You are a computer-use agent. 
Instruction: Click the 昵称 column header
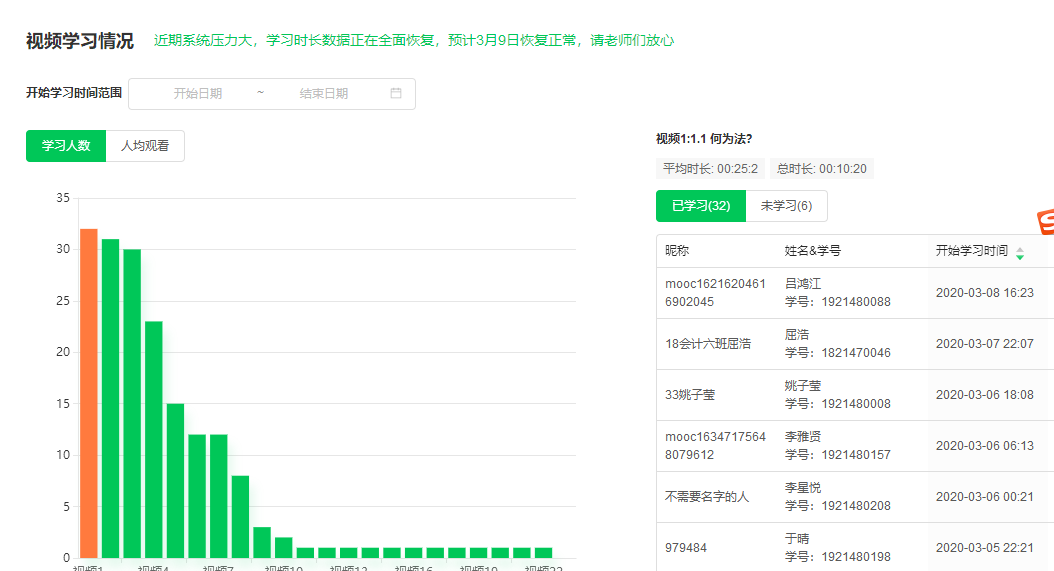click(677, 251)
